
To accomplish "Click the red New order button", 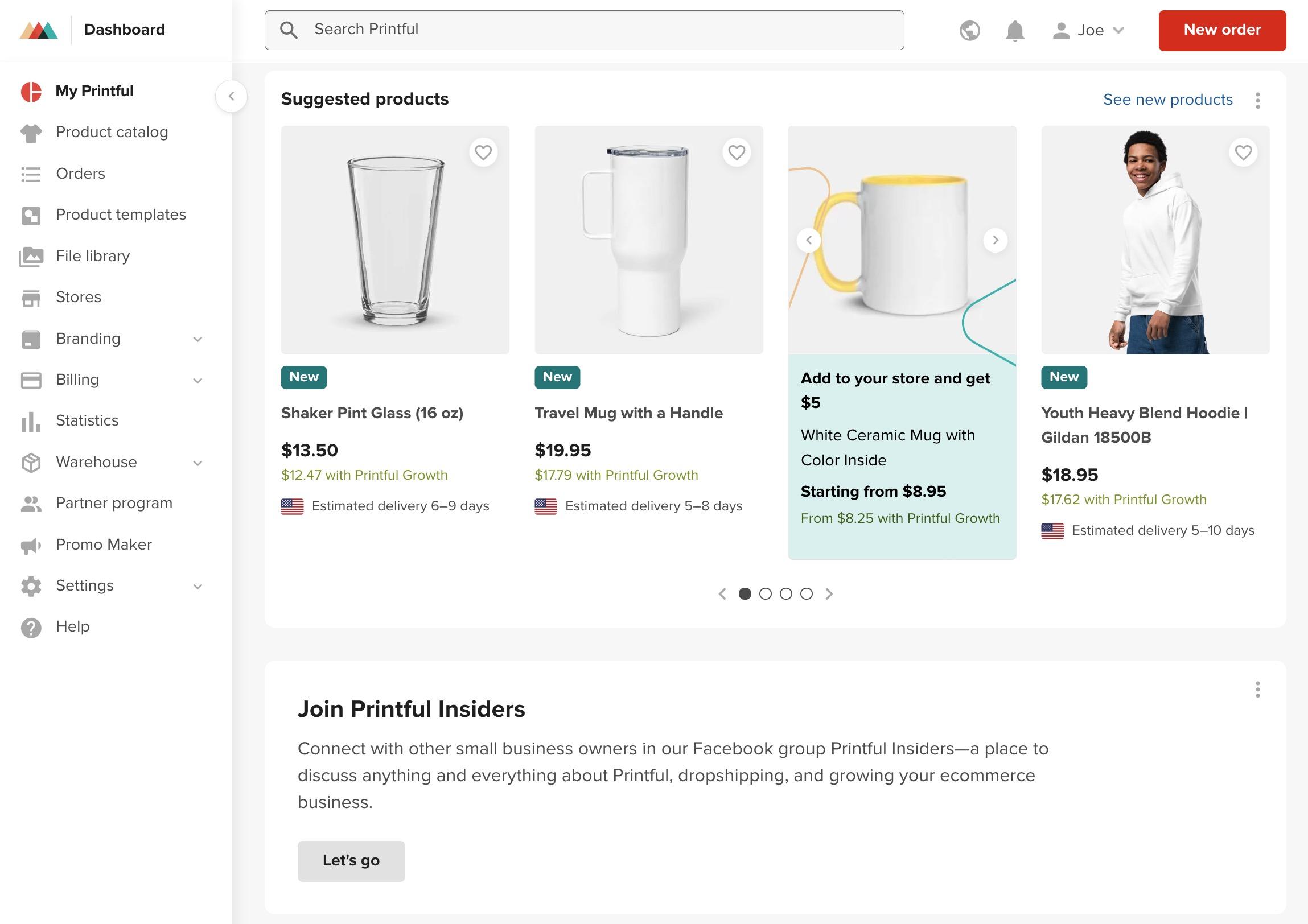I will point(1222,30).
